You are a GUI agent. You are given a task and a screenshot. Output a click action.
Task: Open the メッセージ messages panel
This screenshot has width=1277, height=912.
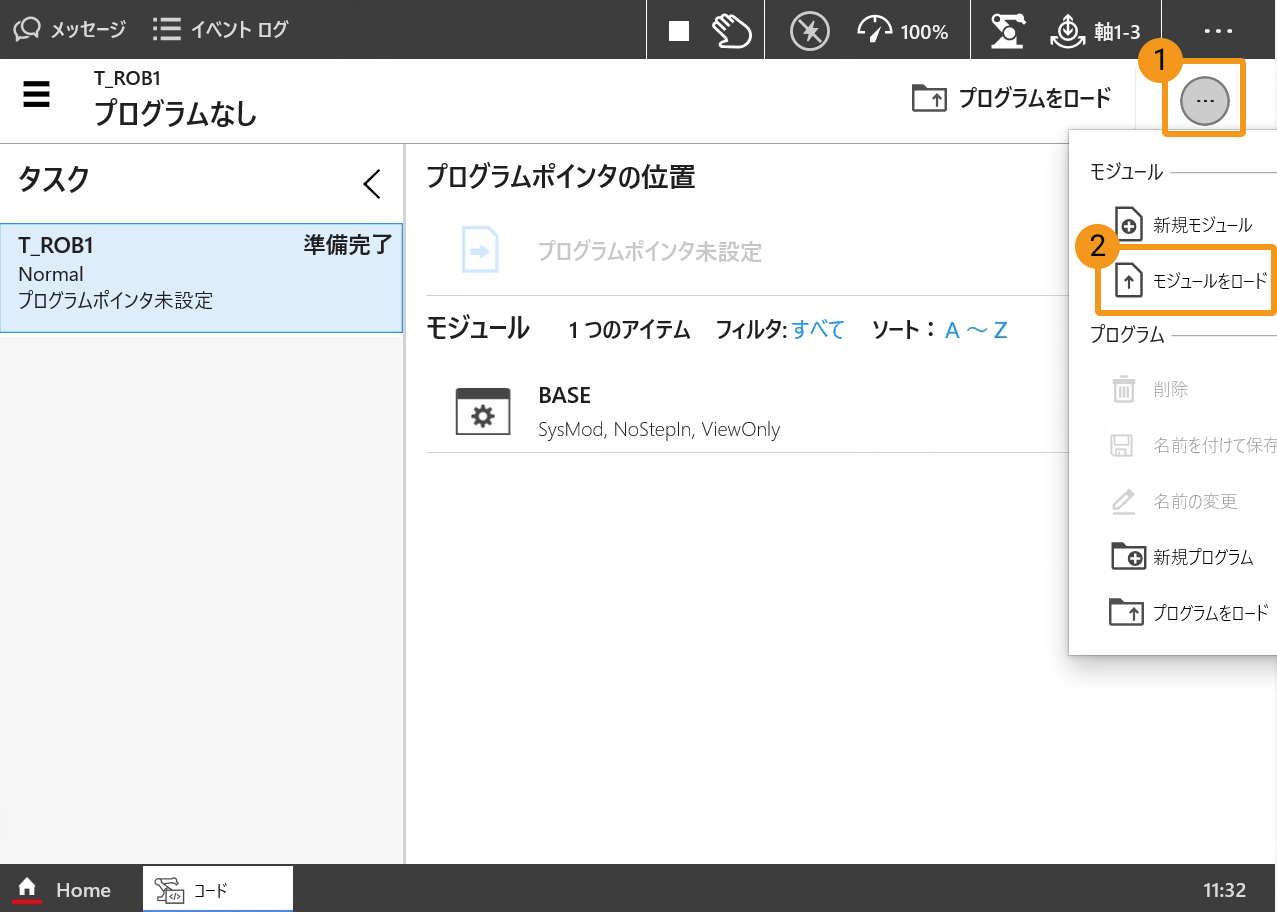click(70, 30)
